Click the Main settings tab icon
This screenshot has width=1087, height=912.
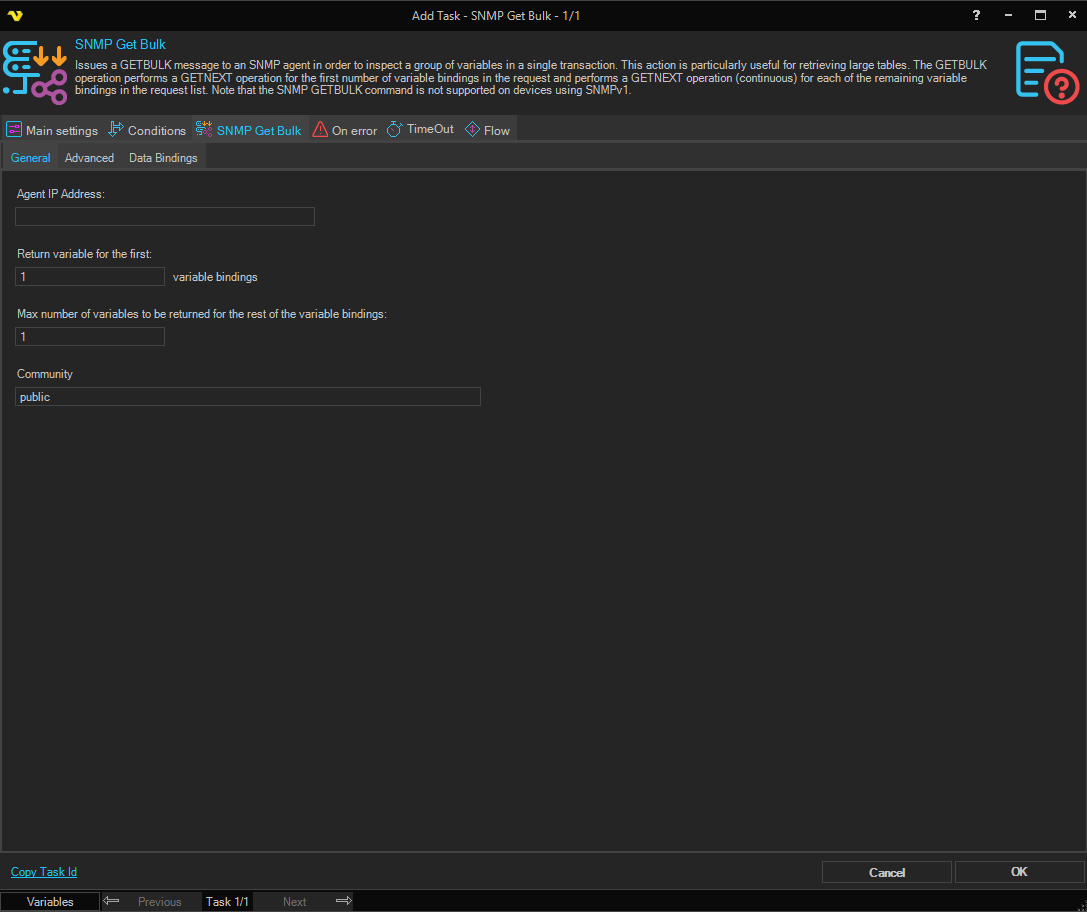click(14, 130)
